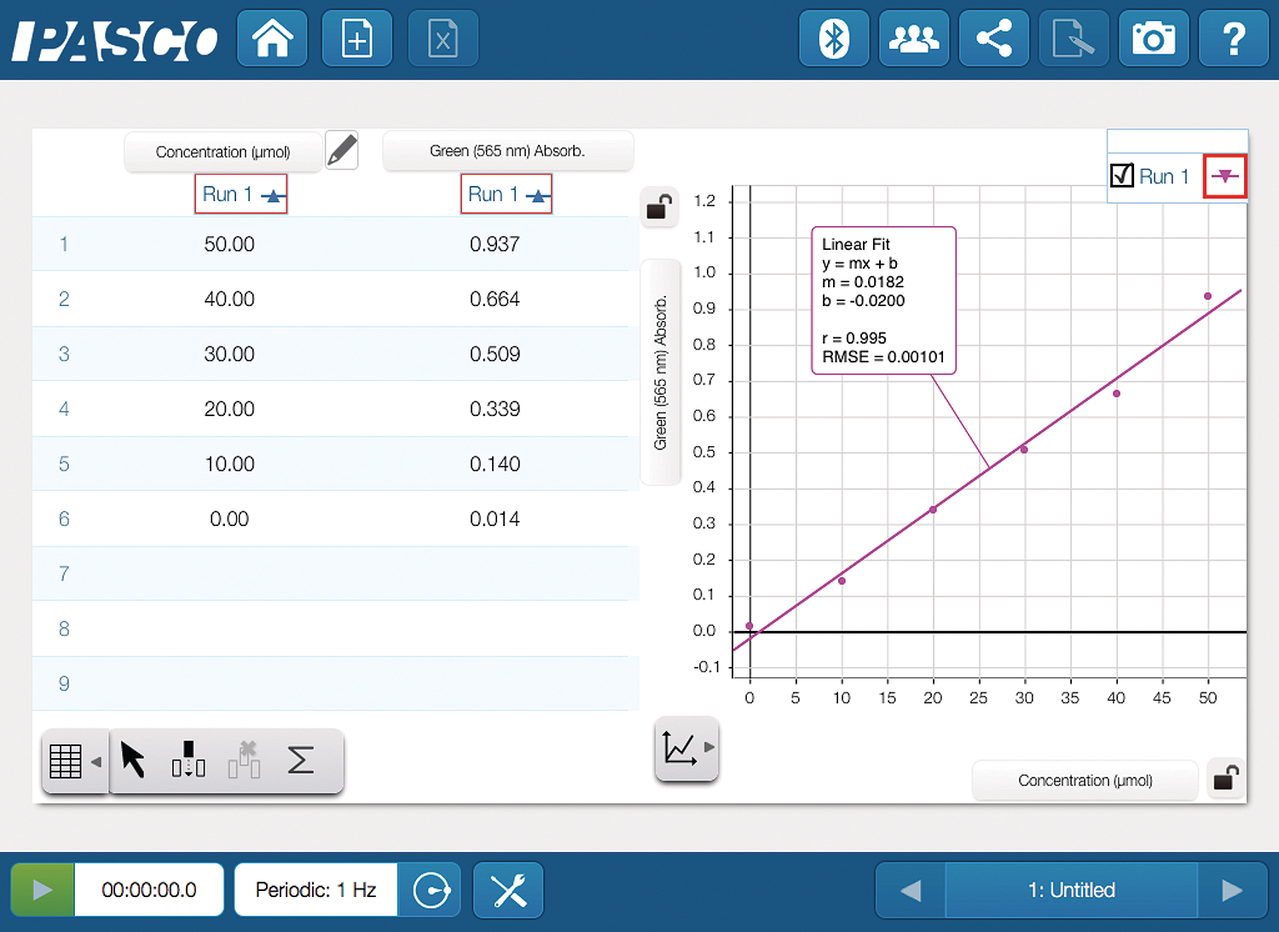This screenshot has height=932, width=1279.
Task: Select the '1: Untitled' page label
Action: (x=1070, y=890)
